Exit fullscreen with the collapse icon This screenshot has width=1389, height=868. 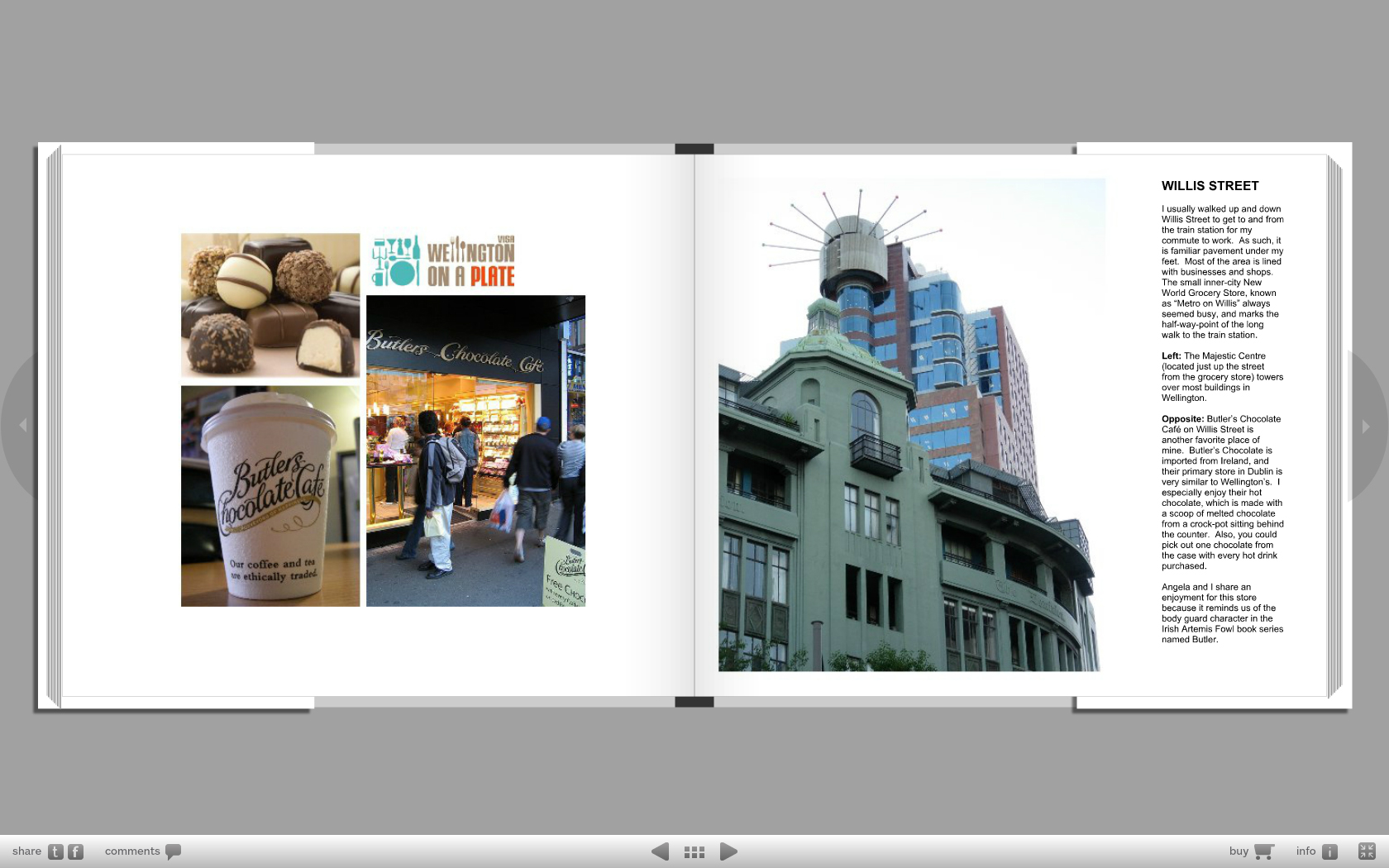(x=1367, y=851)
